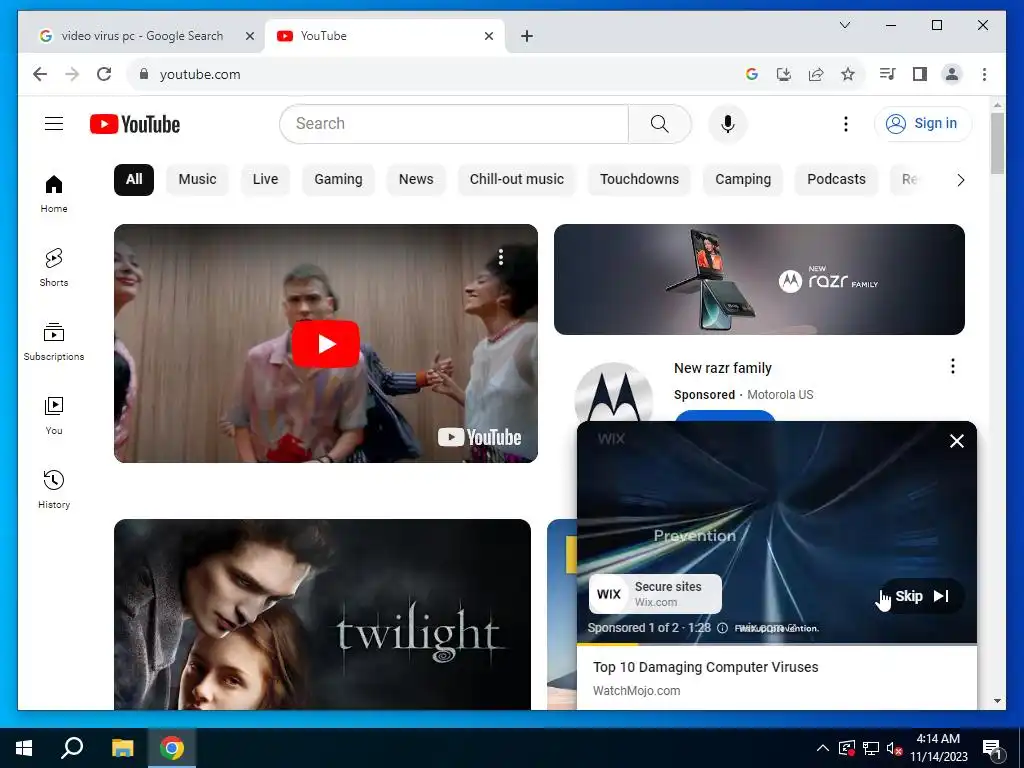Open Subscriptions in the sidebar
Image resolution: width=1024 pixels, height=768 pixels.
(54, 342)
